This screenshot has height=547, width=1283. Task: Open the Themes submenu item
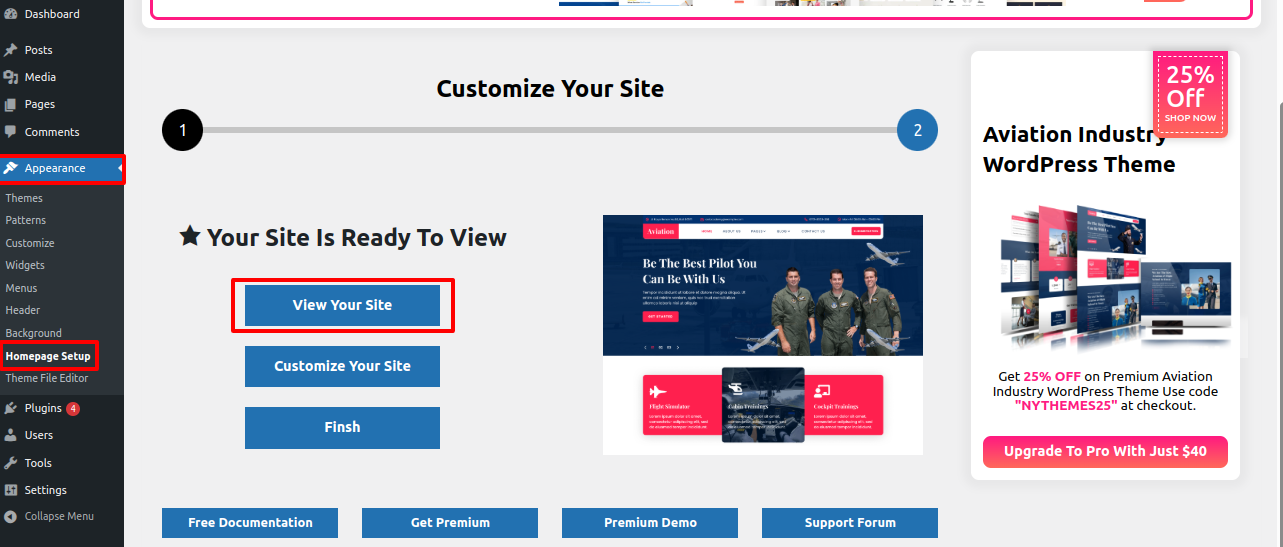click(24, 198)
